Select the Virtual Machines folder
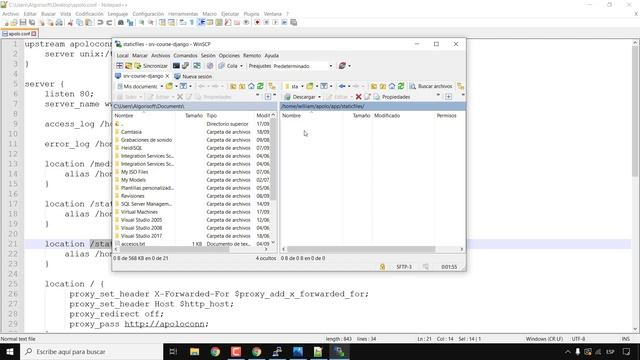Viewport: 640px width, 360px height. (139, 212)
